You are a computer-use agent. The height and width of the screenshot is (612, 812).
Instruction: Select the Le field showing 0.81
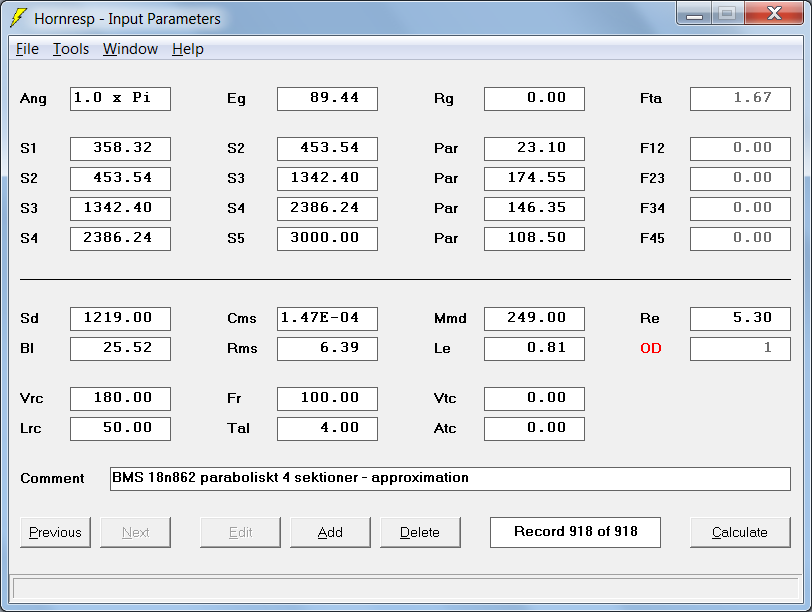[534, 349]
